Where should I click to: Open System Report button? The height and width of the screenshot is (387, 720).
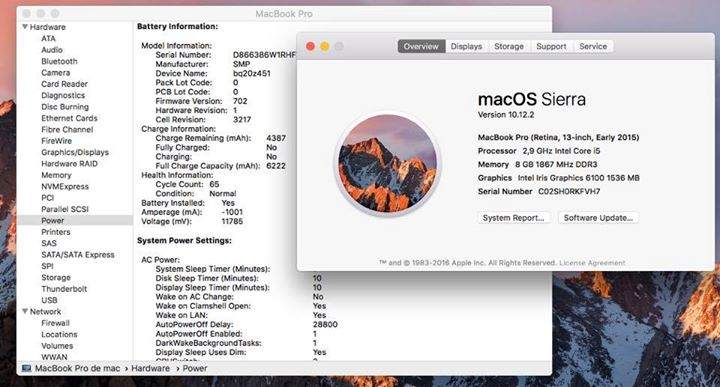click(x=513, y=218)
